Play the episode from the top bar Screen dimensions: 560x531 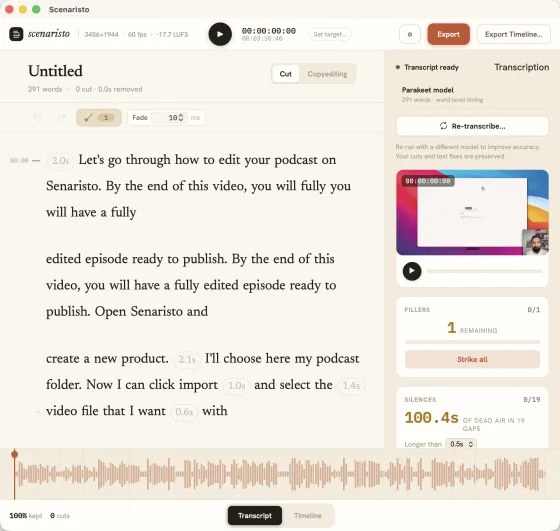coord(220,34)
